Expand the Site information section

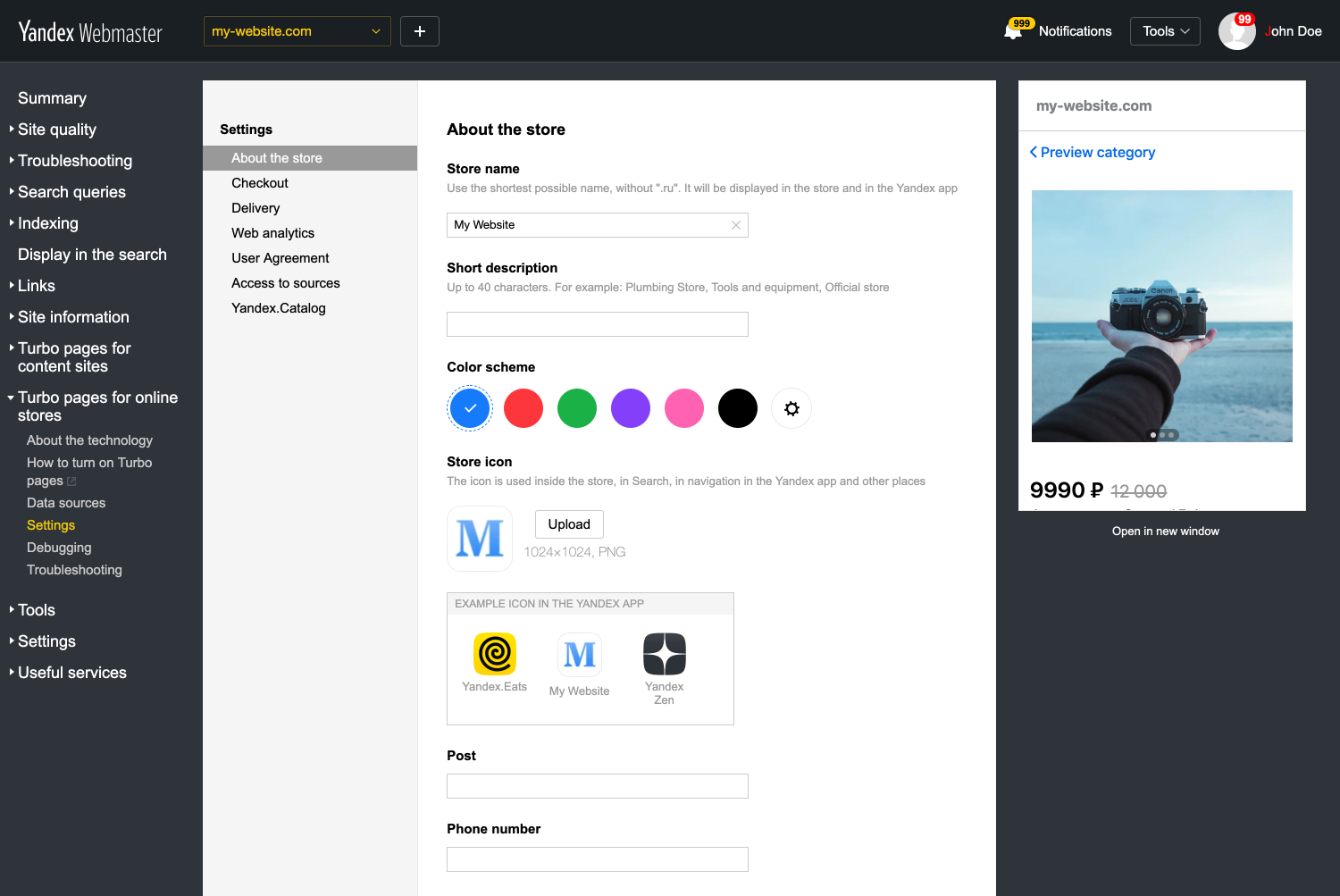(x=73, y=317)
